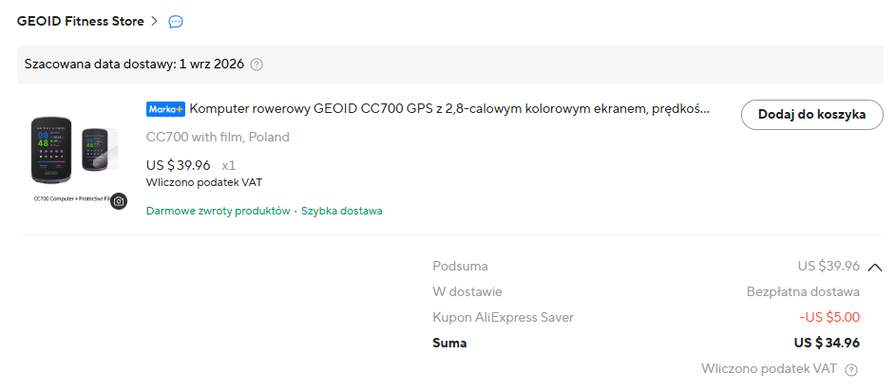Image resolution: width=895 pixels, height=391 pixels.
Task: Click the 'Darmowe zwroty produktów' text
Action: [x=218, y=211]
